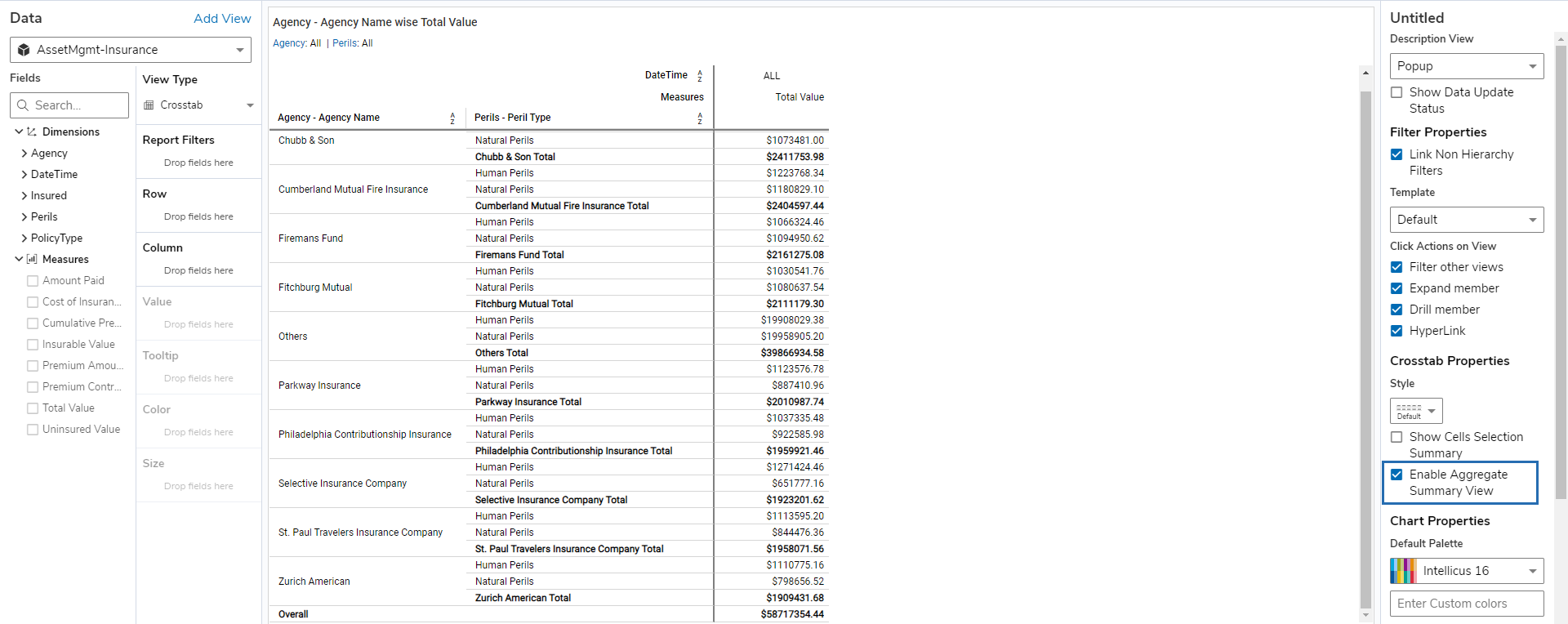Enable Show Data Update Status checkbox

click(x=1396, y=92)
